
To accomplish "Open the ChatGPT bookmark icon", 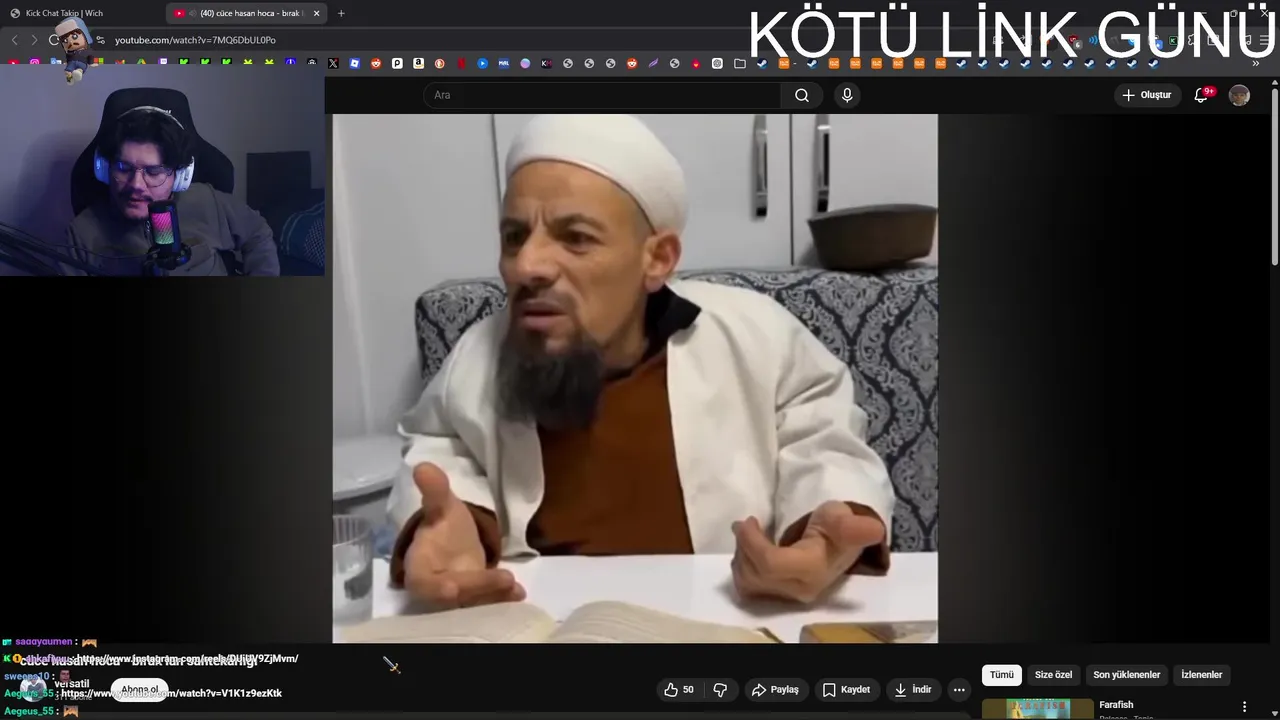I will (717, 63).
